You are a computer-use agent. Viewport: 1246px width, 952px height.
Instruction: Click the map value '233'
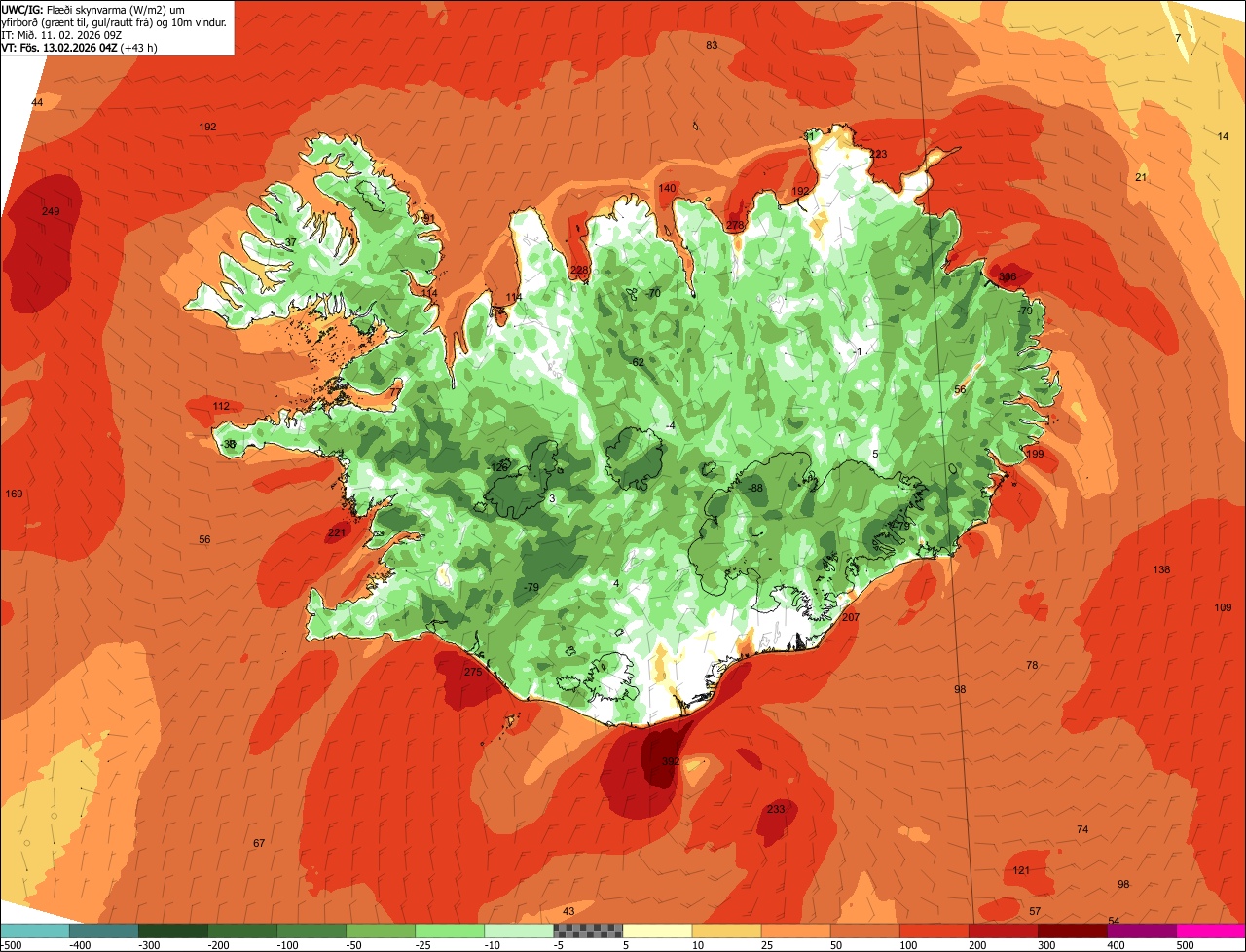(x=776, y=809)
